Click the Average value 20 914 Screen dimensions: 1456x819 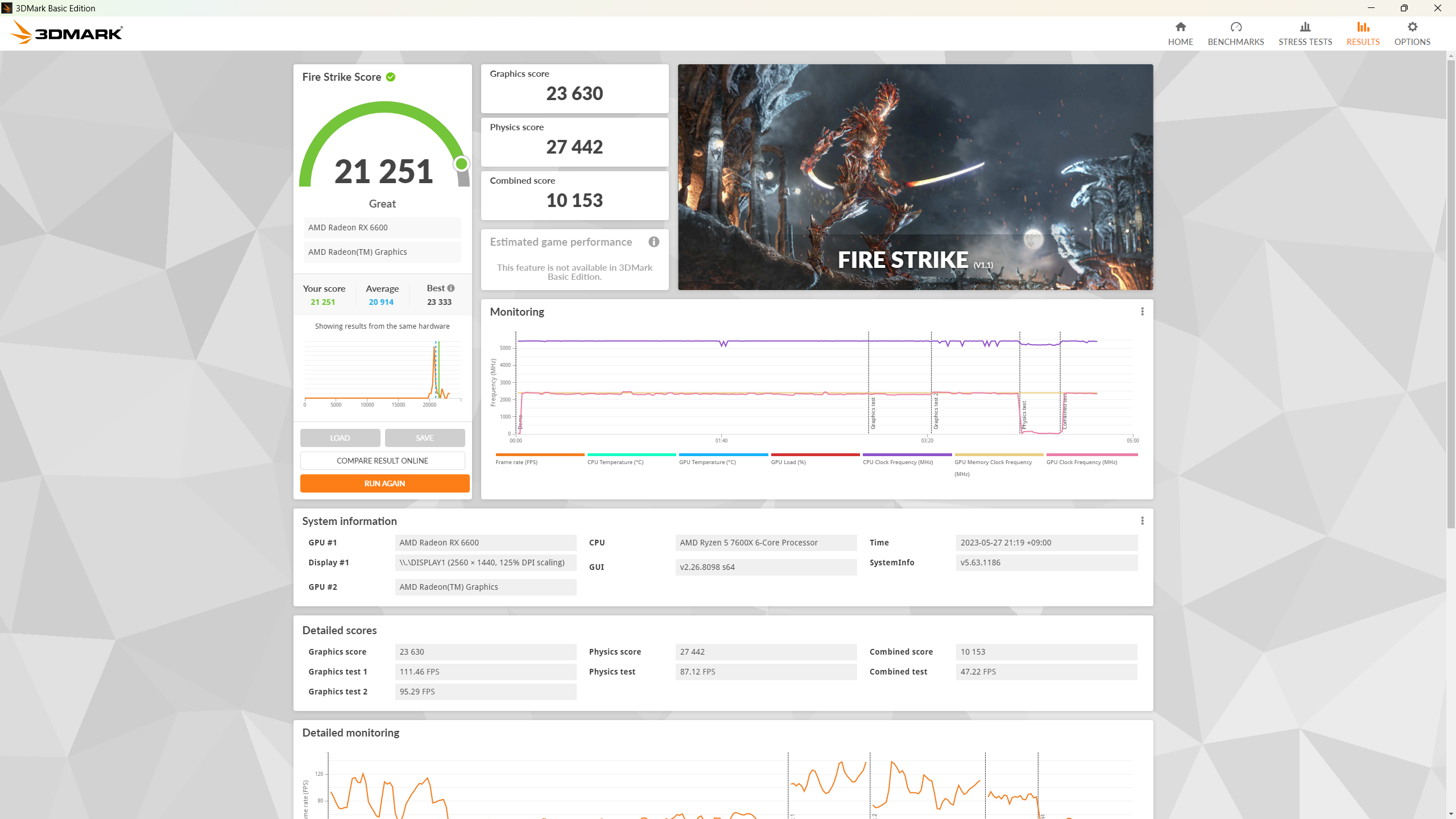[381, 302]
